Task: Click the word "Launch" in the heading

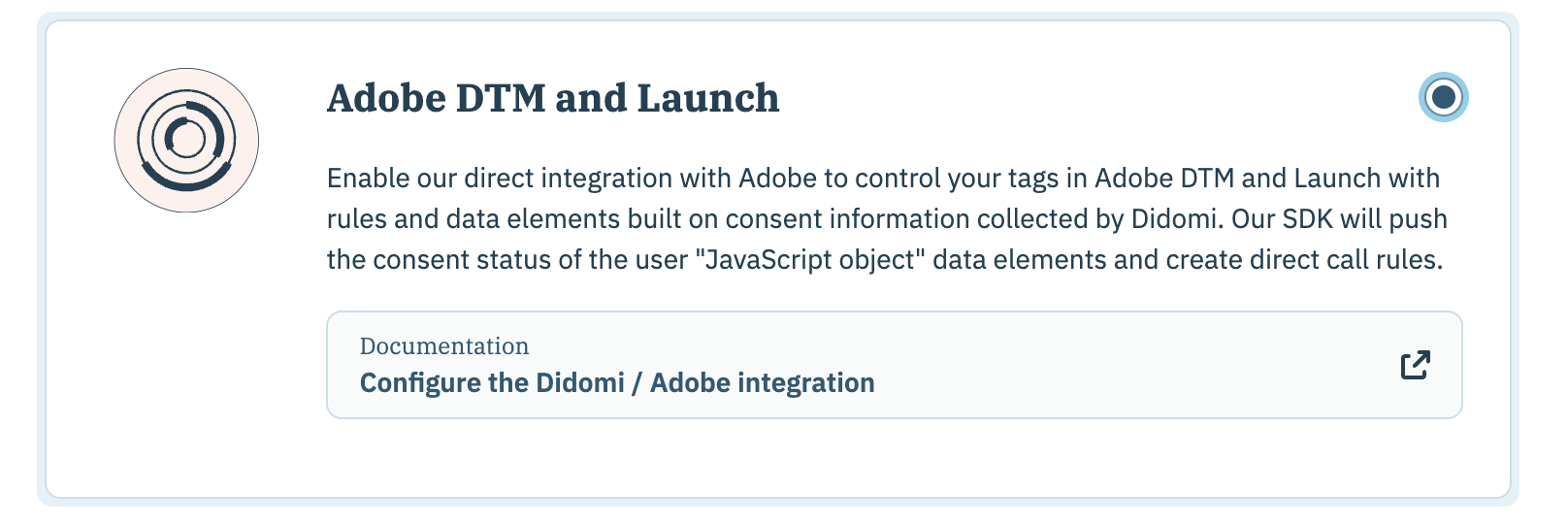Action: [x=707, y=98]
